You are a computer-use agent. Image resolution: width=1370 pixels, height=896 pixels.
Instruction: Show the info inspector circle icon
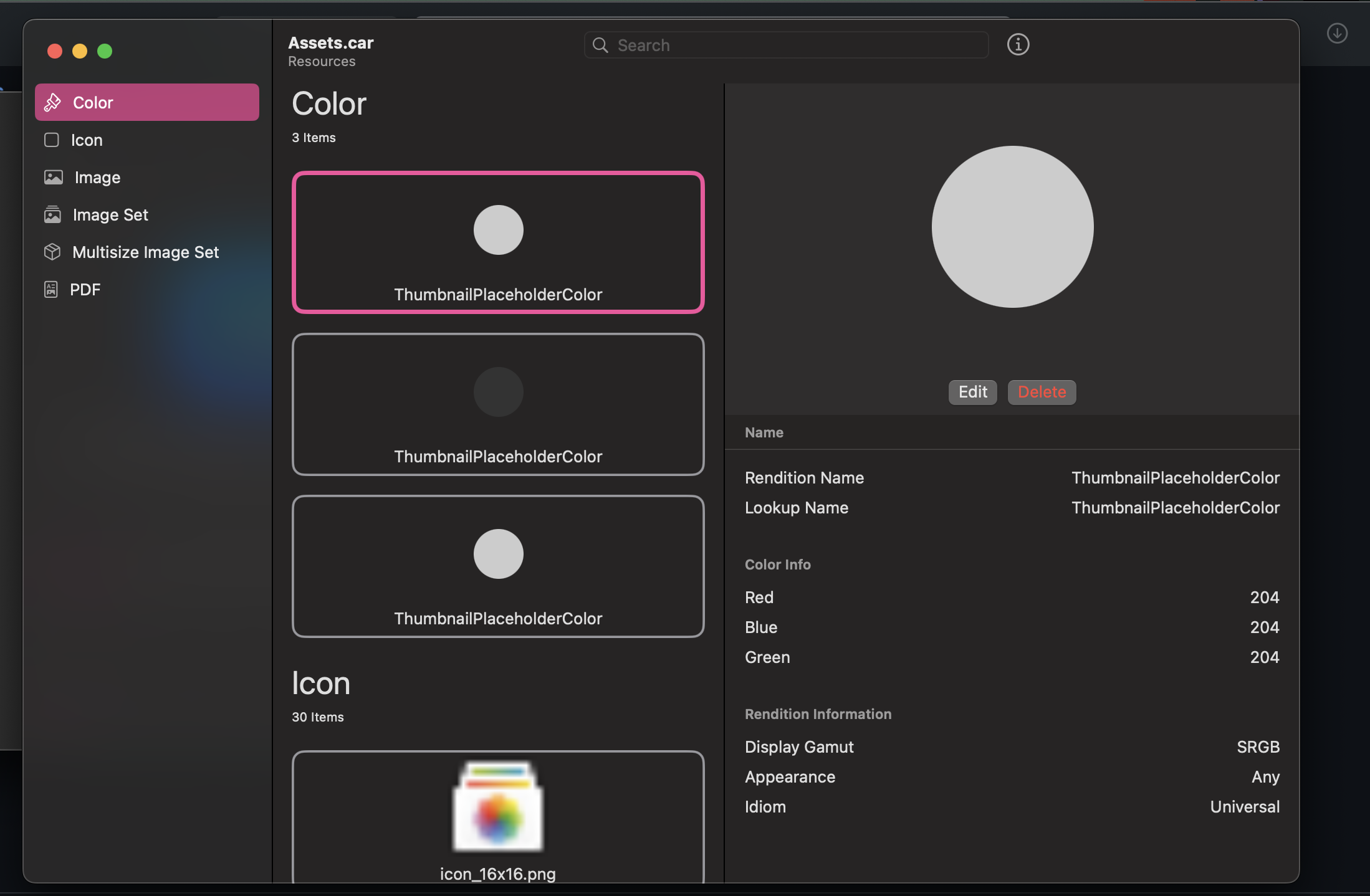1018,44
